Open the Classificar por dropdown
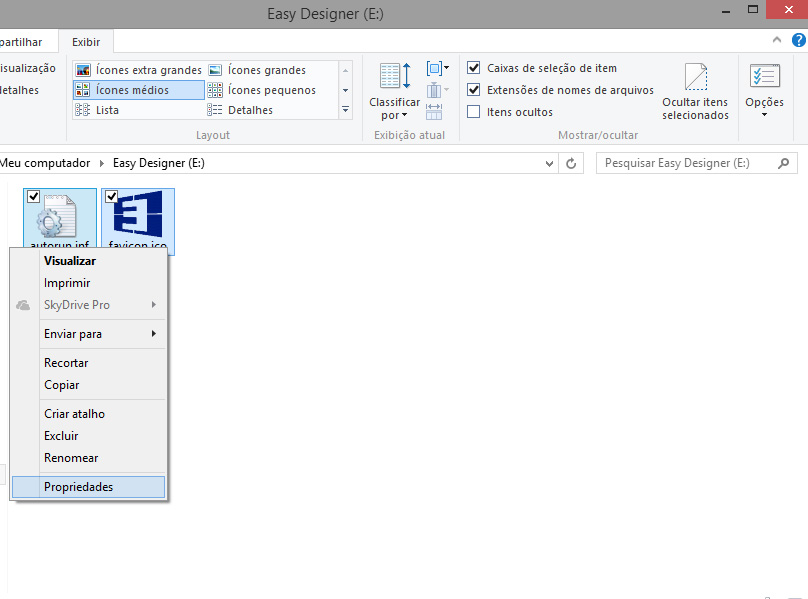 pos(394,108)
